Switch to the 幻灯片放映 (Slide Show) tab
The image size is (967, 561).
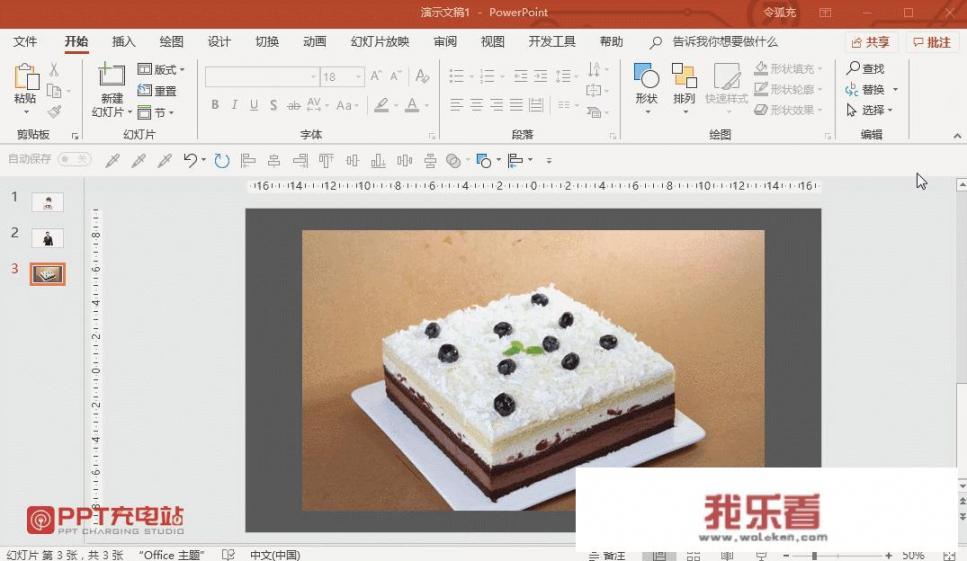(380, 41)
